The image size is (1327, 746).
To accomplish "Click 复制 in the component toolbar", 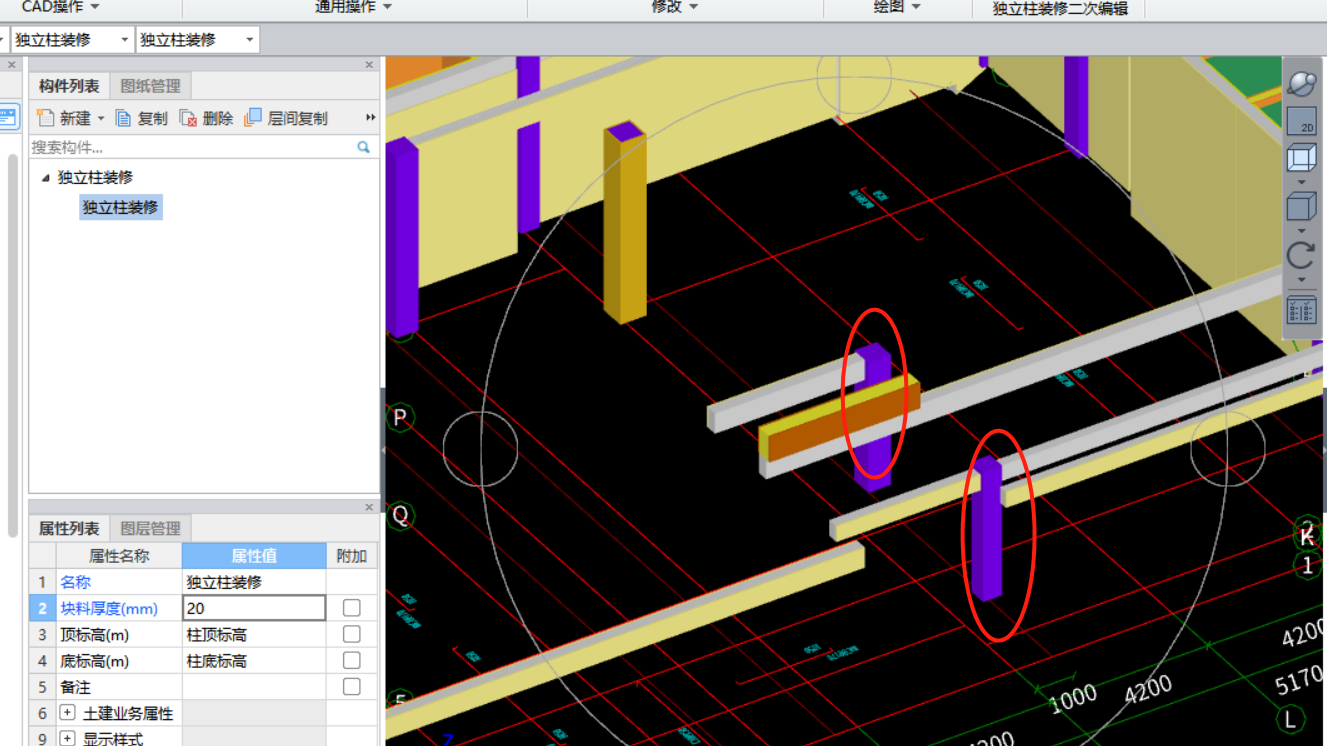I will coord(142,118).
